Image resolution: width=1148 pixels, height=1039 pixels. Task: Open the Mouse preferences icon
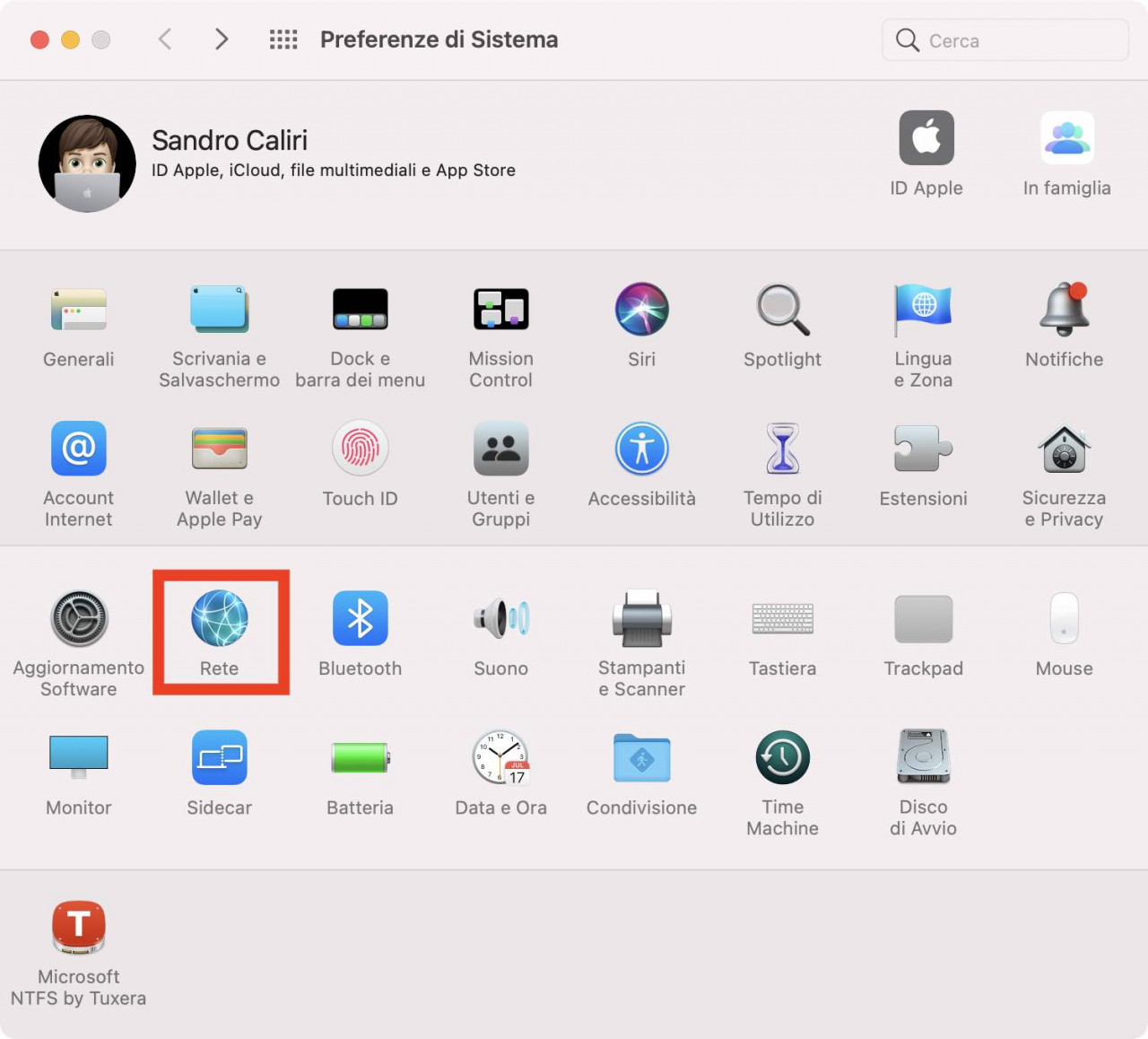click(1064, 619)
